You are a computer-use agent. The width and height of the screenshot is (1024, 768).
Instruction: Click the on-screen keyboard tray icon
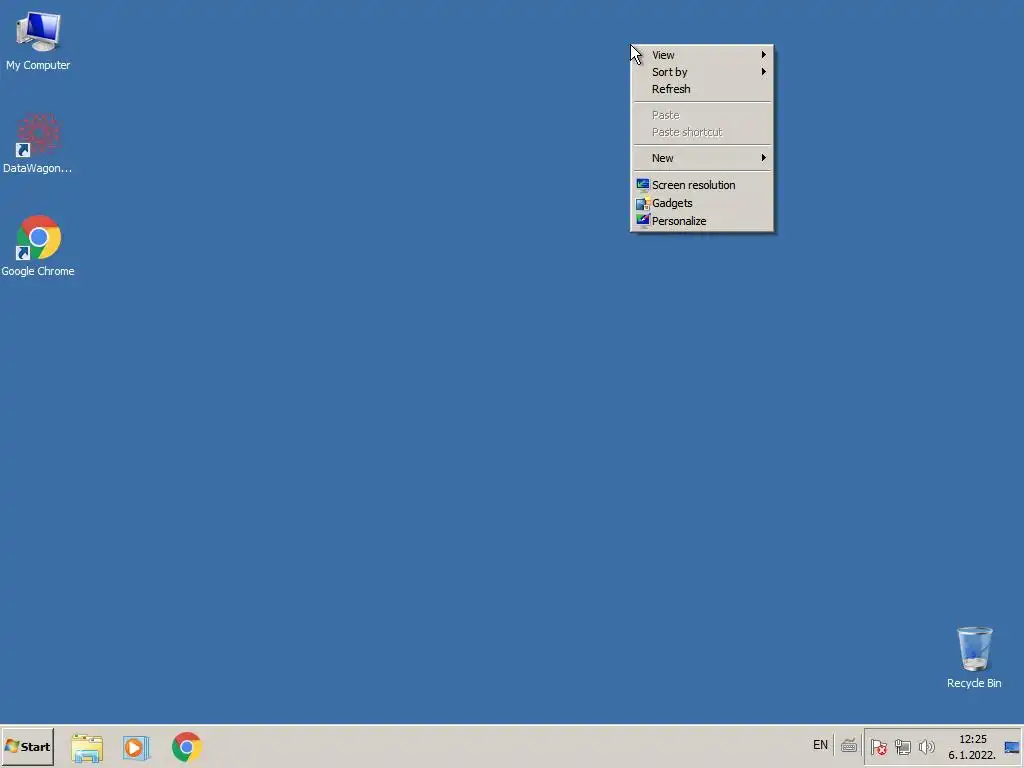[x=848, y=746]
